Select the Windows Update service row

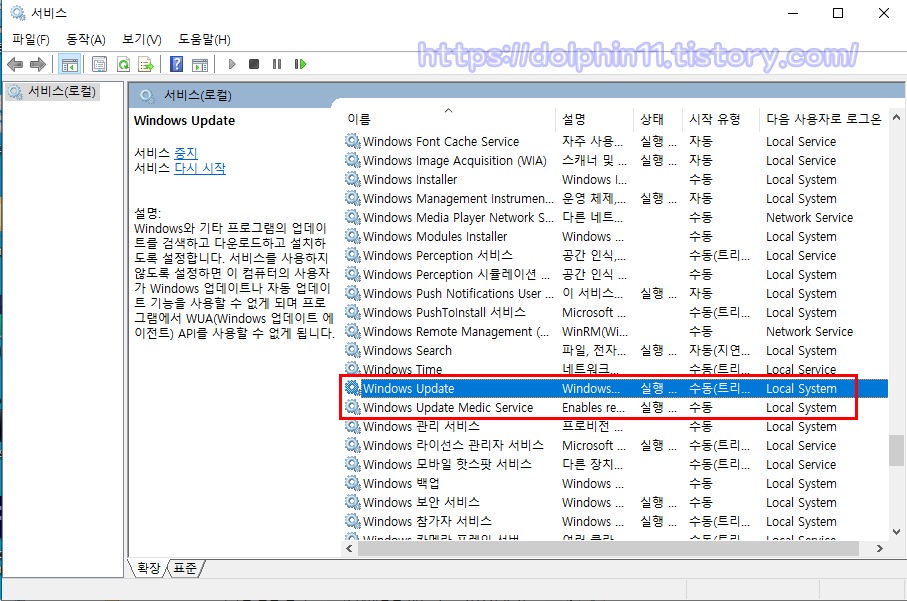pos(615,388)
